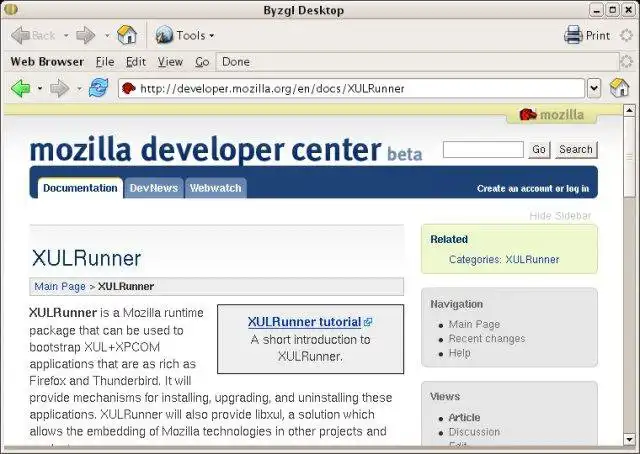
Task: Click the Main Page breadcrumb link
Action: pos(60,287)
